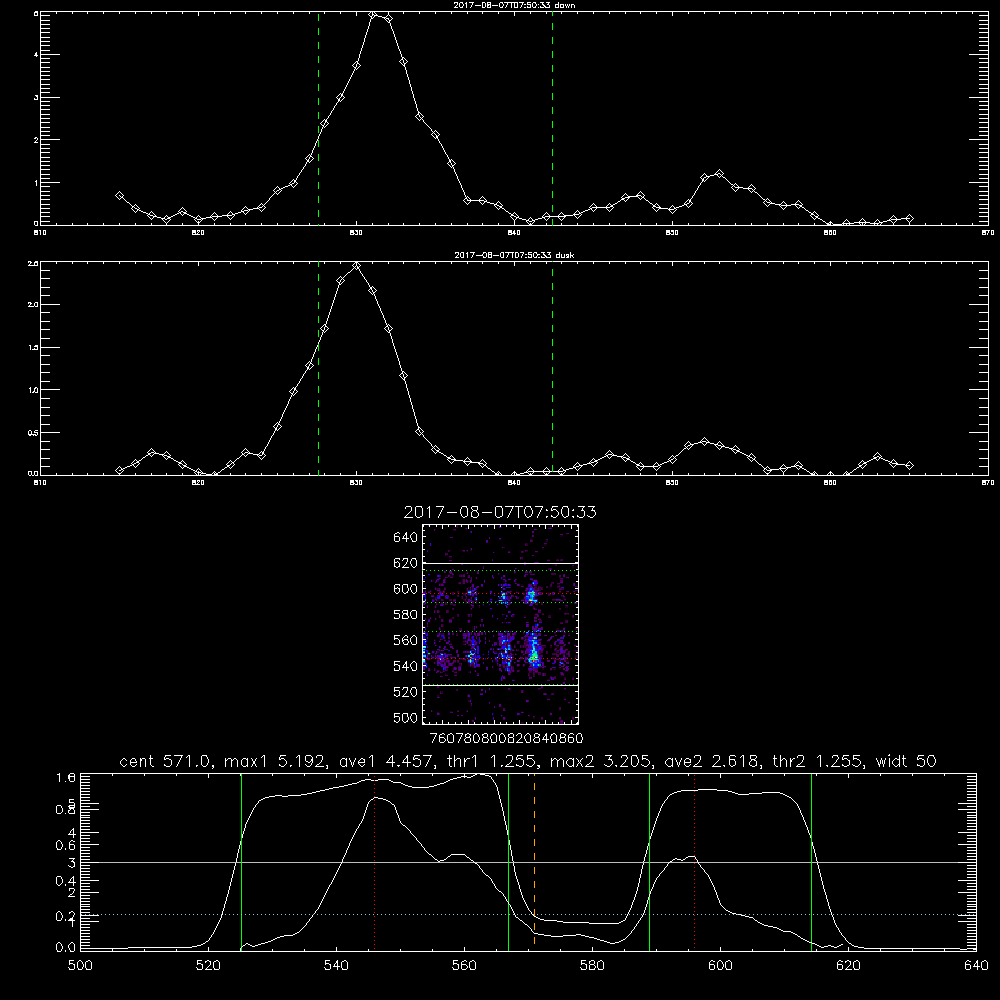
Task: Click the timestamp title above the heatmap
Action: point(500,513)
